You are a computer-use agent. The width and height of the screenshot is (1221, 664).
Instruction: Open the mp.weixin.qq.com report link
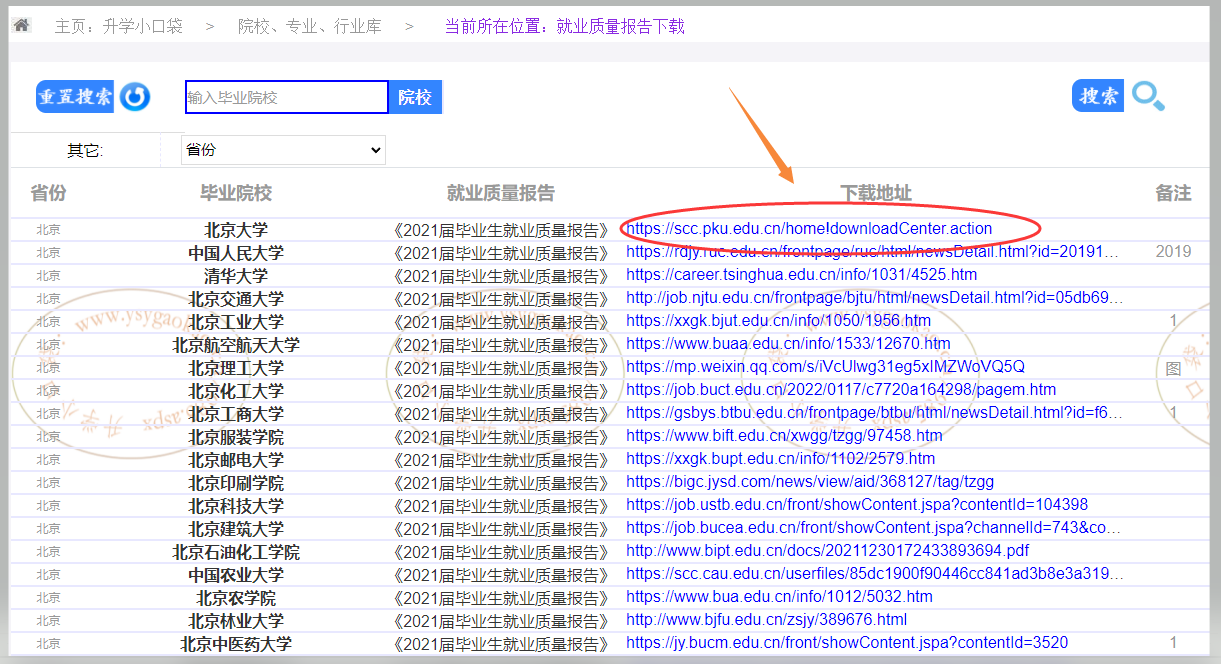(x=825, y=367)
